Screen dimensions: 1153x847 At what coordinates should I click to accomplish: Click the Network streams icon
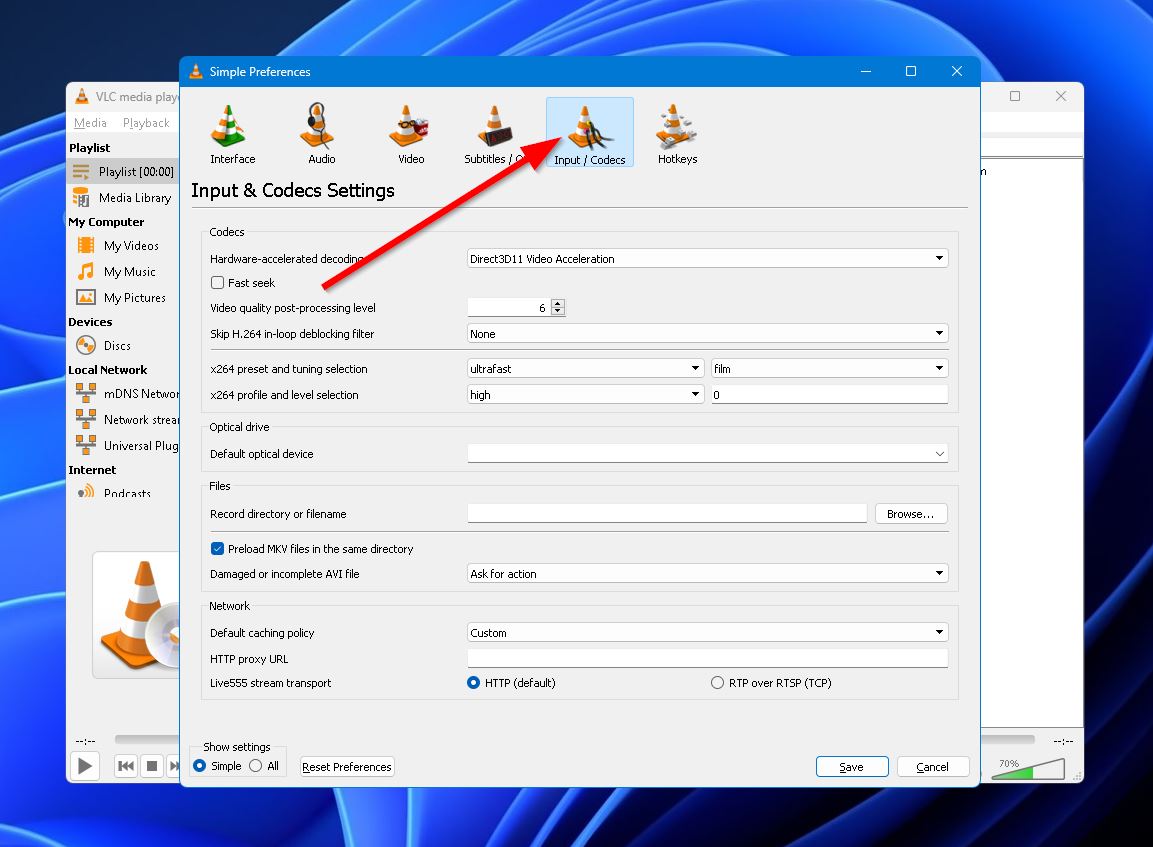[86, 419]
